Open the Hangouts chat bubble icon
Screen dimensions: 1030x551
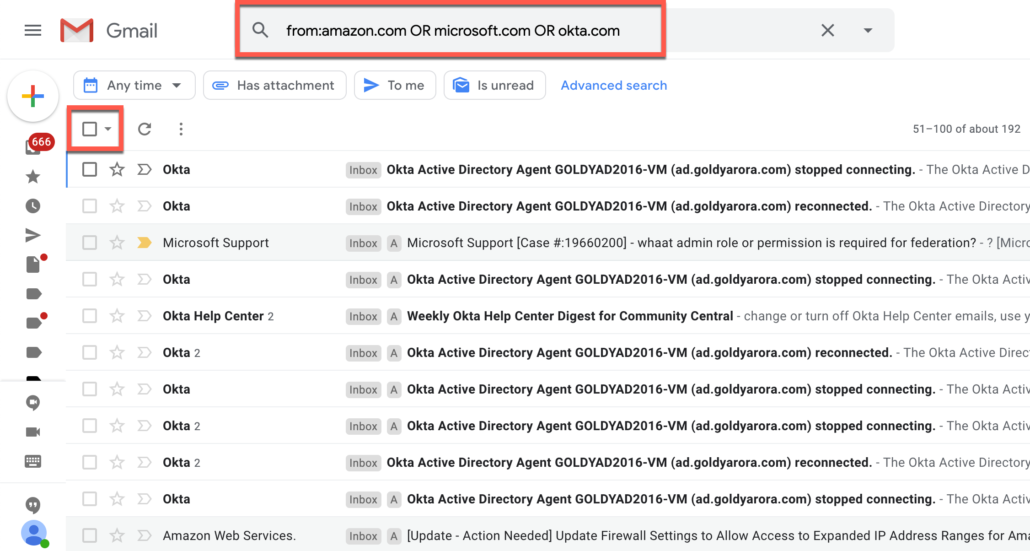(x=33, y=403)
